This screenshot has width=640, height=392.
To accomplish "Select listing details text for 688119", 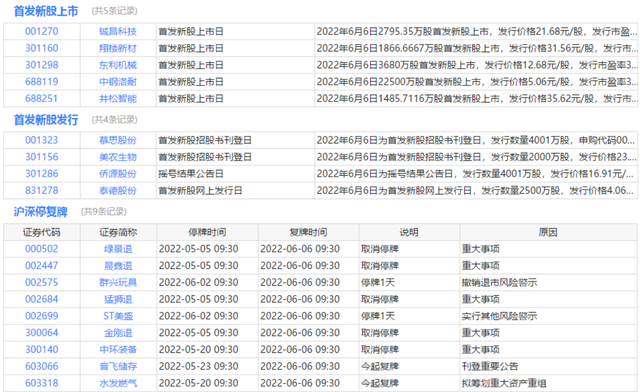I will (476, 82).
